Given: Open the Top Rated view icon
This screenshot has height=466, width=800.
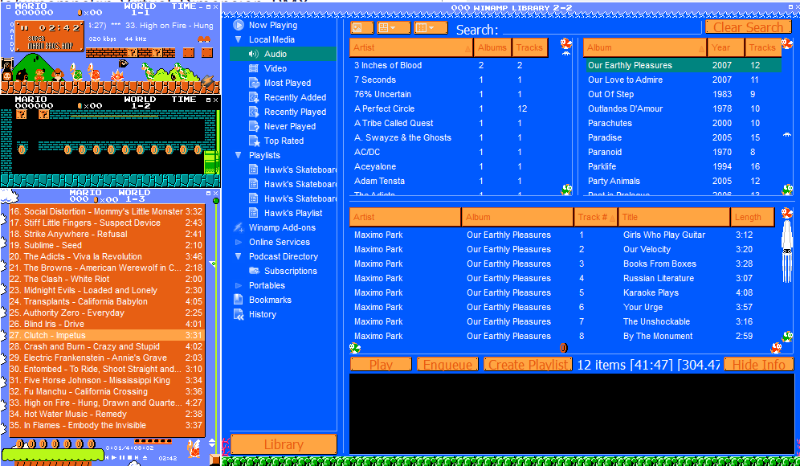Looking at the screenshot, I should tap(254, 140).
